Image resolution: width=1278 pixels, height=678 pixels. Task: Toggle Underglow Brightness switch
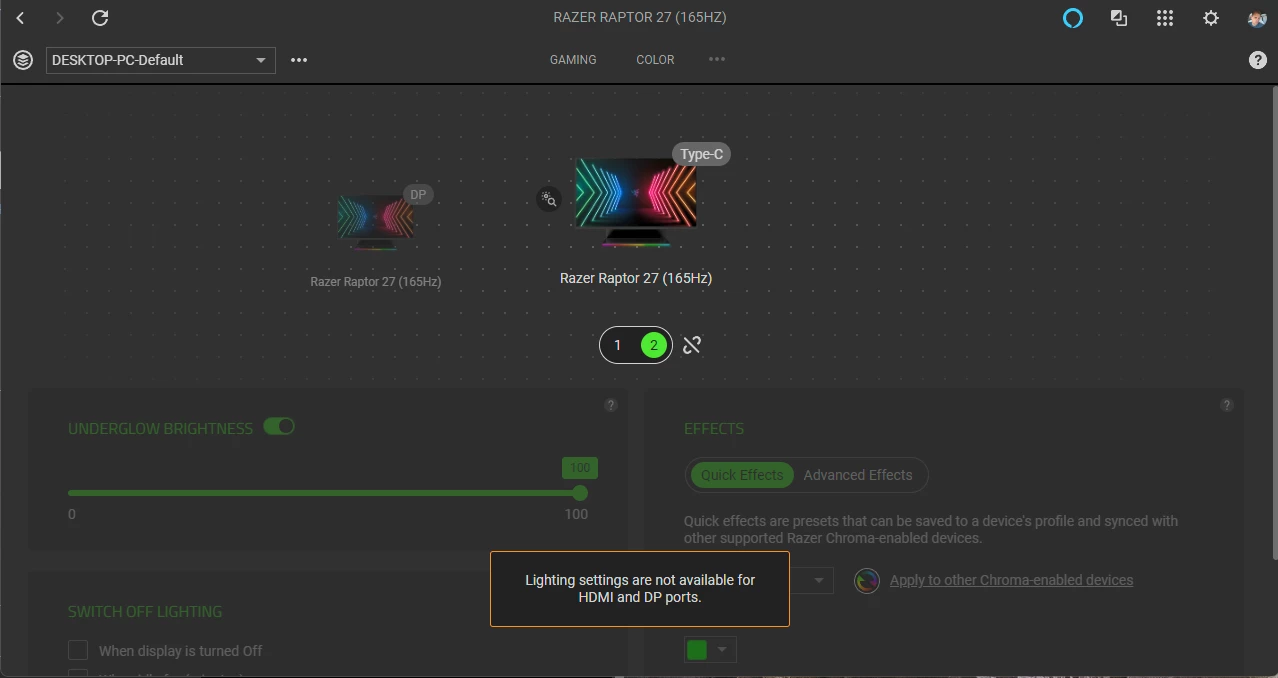[279, 427]
